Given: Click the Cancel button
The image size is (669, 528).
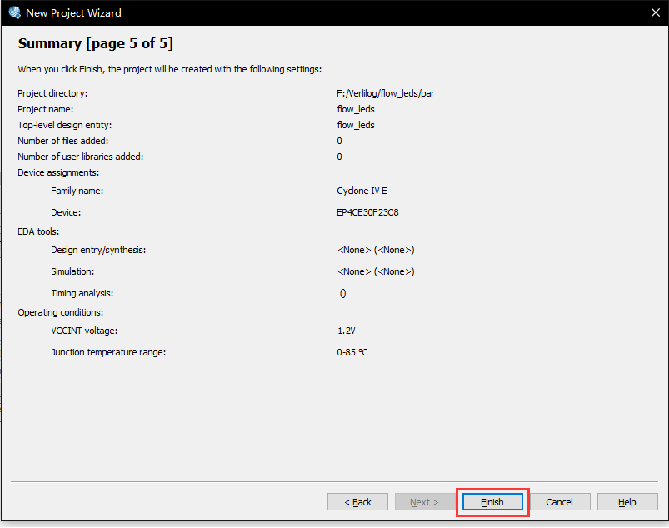Looking at the screenshot, I should coord(560,502).
